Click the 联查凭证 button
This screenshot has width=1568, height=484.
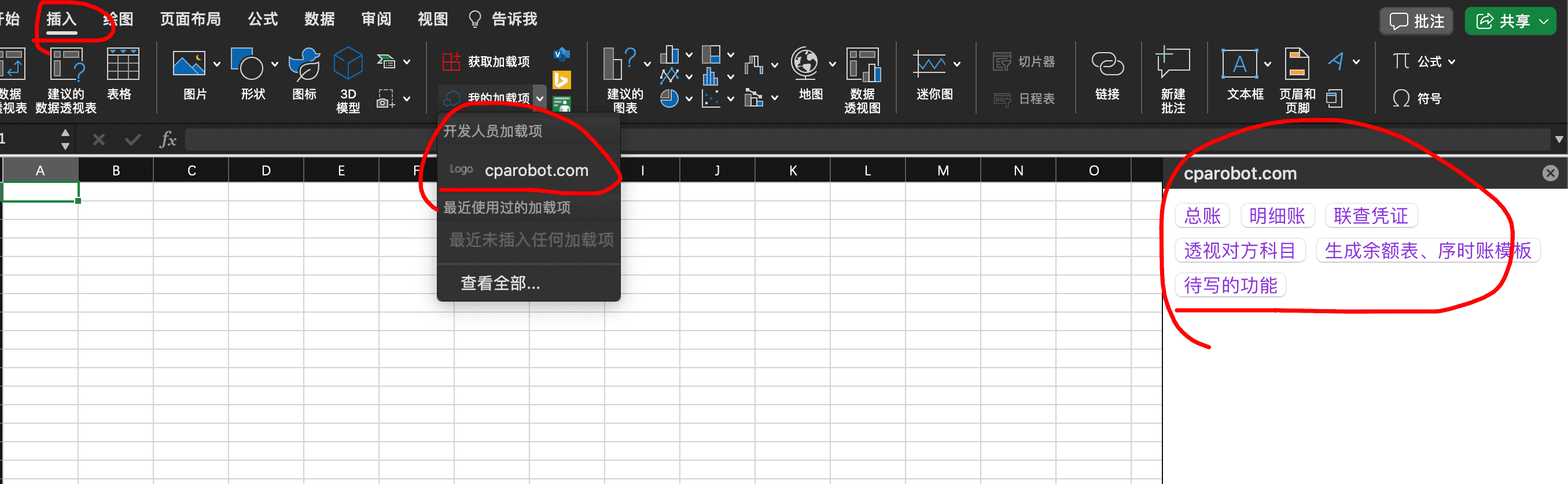click(x=1370, y=215)
